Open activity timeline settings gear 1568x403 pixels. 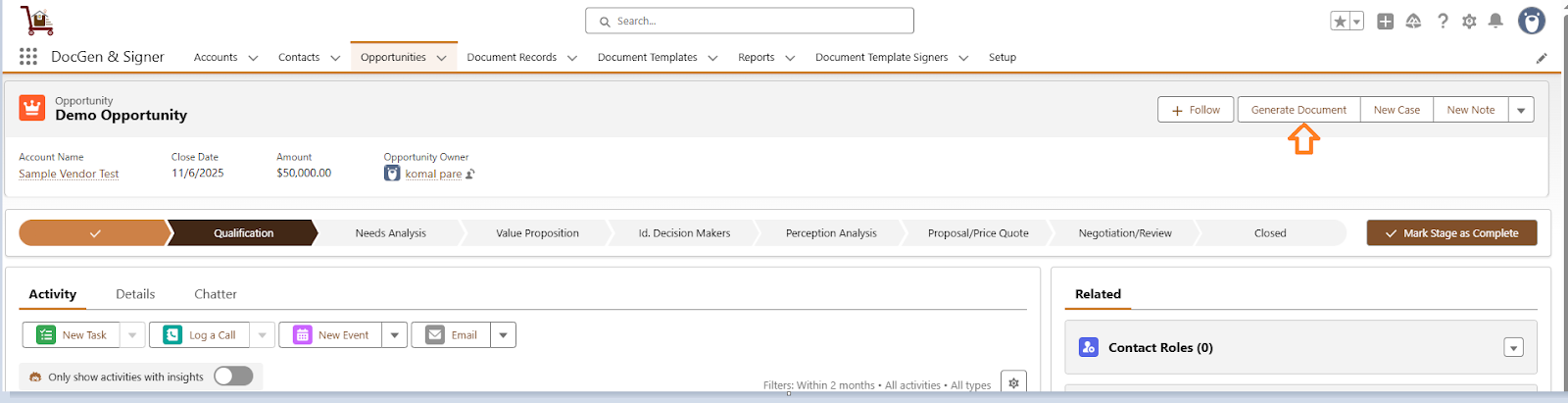click(x=1013, y=383)
